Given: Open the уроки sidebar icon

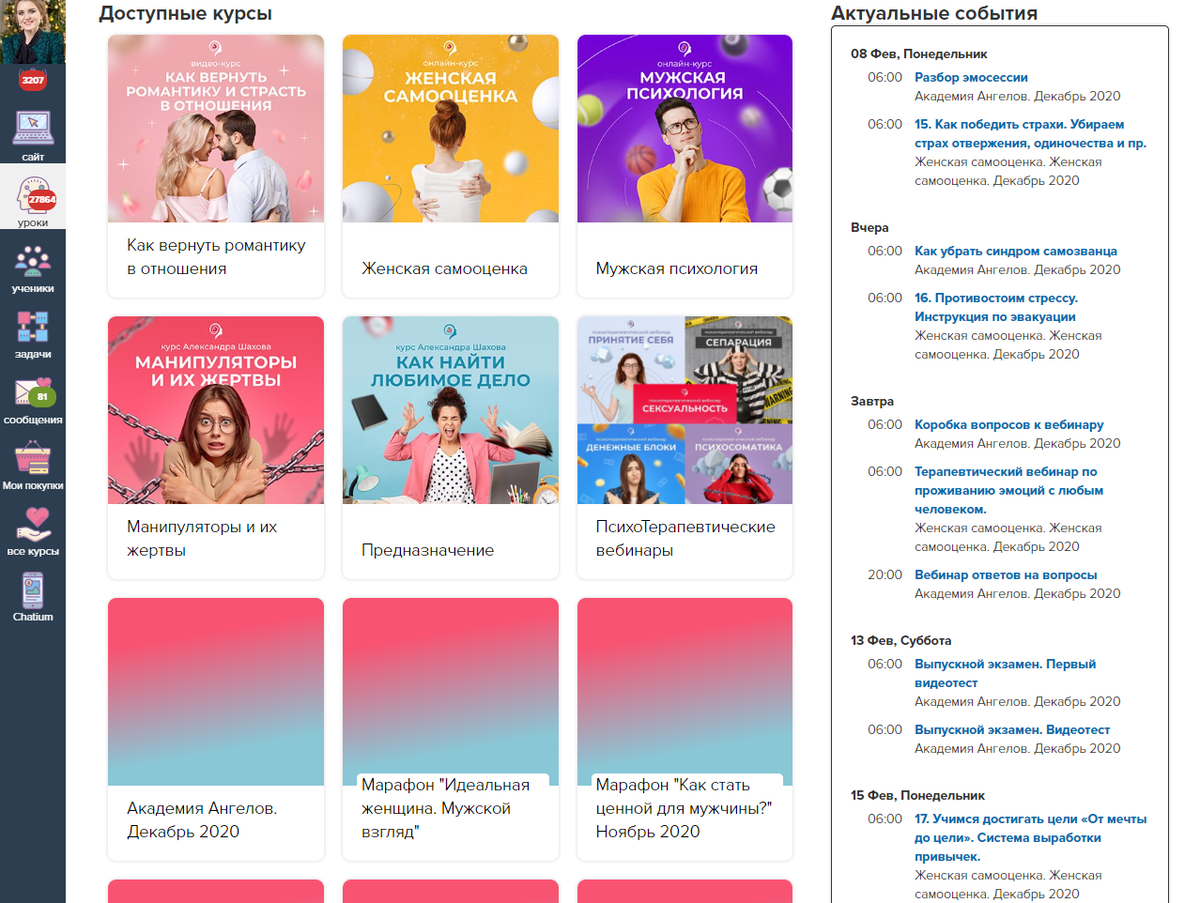Looking at the screenshot, I should (32, 197).
